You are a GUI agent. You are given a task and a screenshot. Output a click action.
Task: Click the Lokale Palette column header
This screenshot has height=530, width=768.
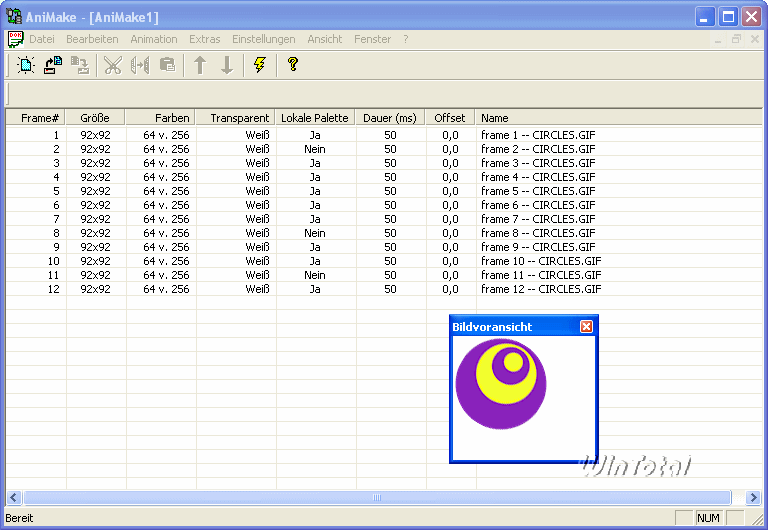coord(315,118)
